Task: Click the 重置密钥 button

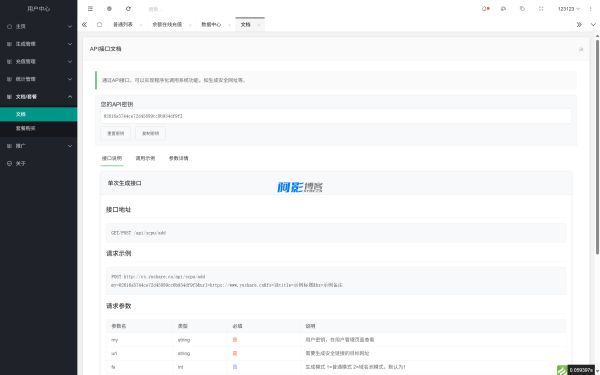Action: tap(116, 134)
